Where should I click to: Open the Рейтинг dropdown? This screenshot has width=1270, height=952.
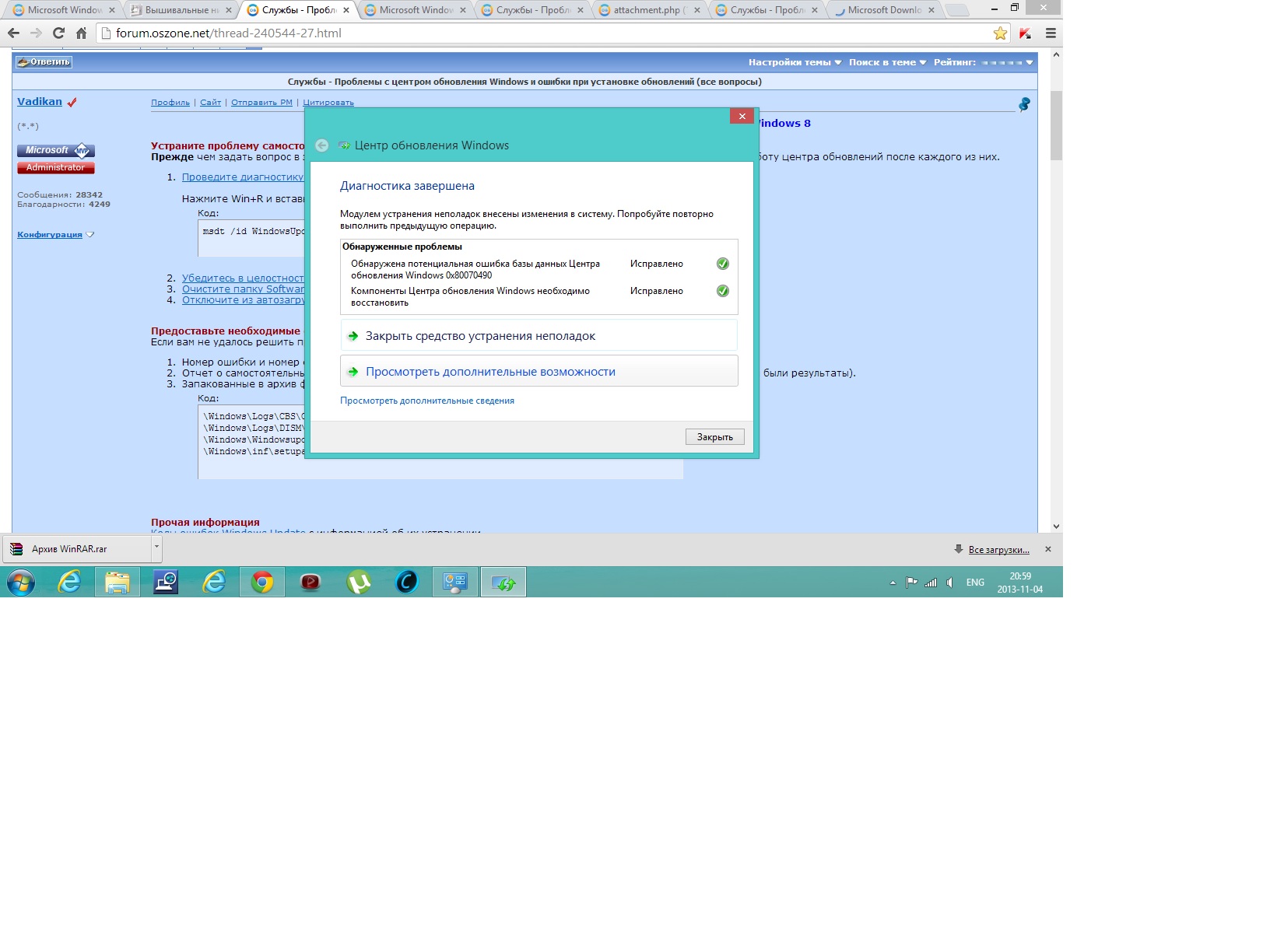pos(983,62)
